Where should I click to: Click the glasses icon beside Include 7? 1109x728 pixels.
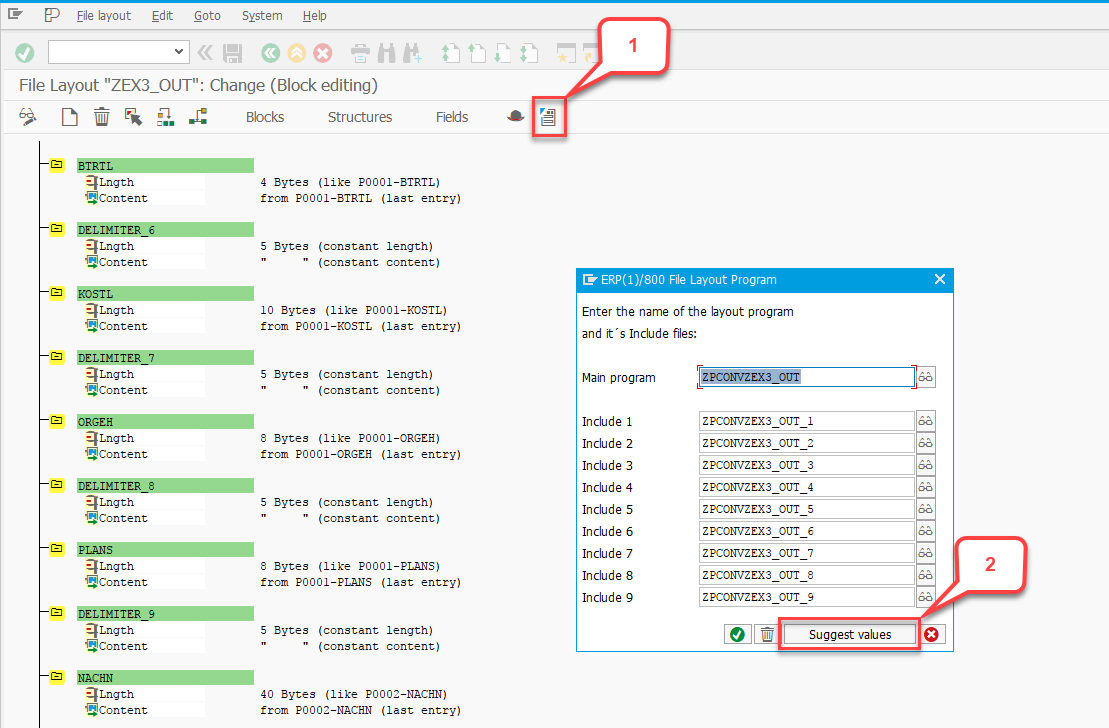926,553
